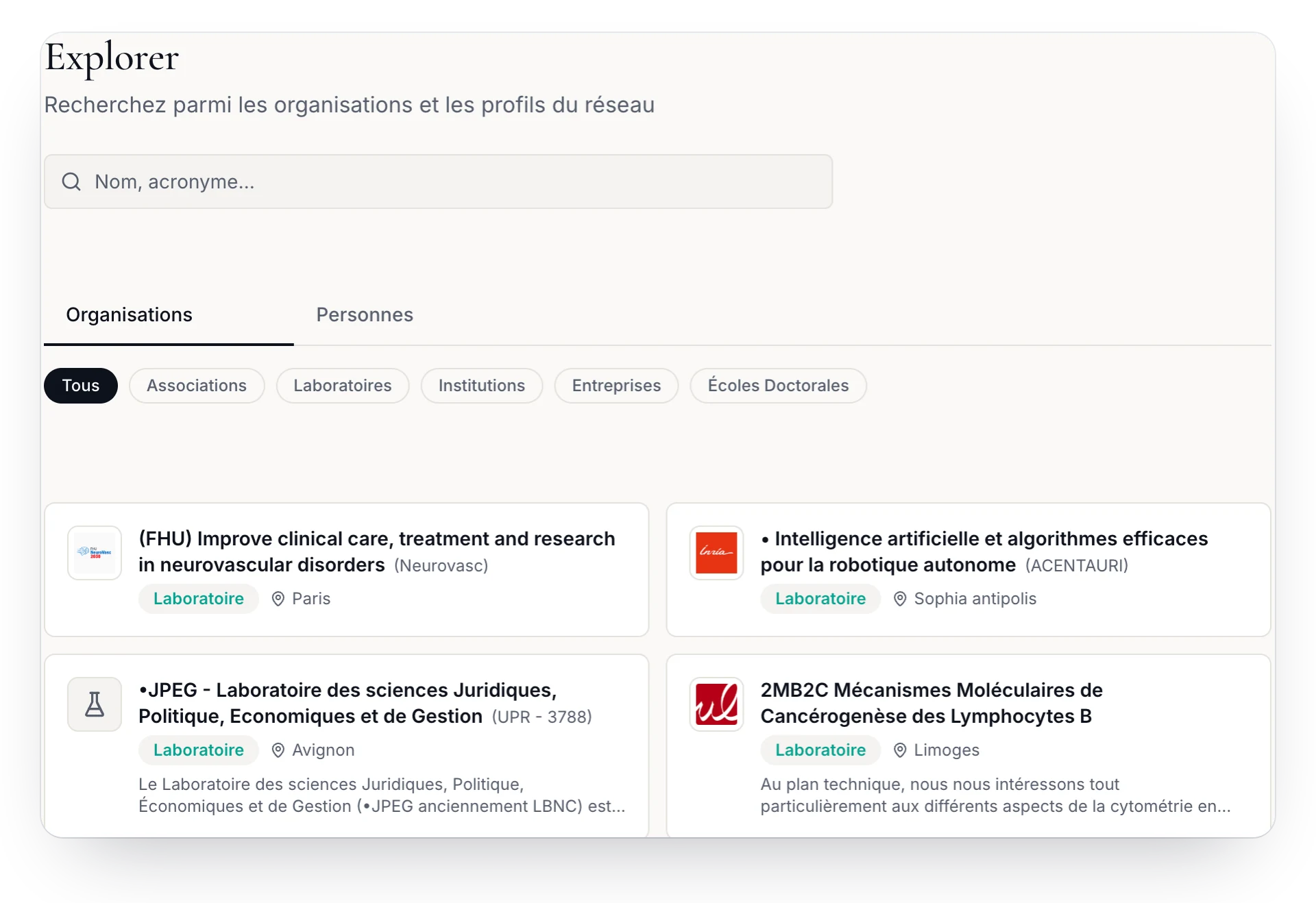Image resolution: width=1316 pixels, height=903 pixels.
Task: Click Laboratoire badge on •JPEG card
Action: (199, 750)
